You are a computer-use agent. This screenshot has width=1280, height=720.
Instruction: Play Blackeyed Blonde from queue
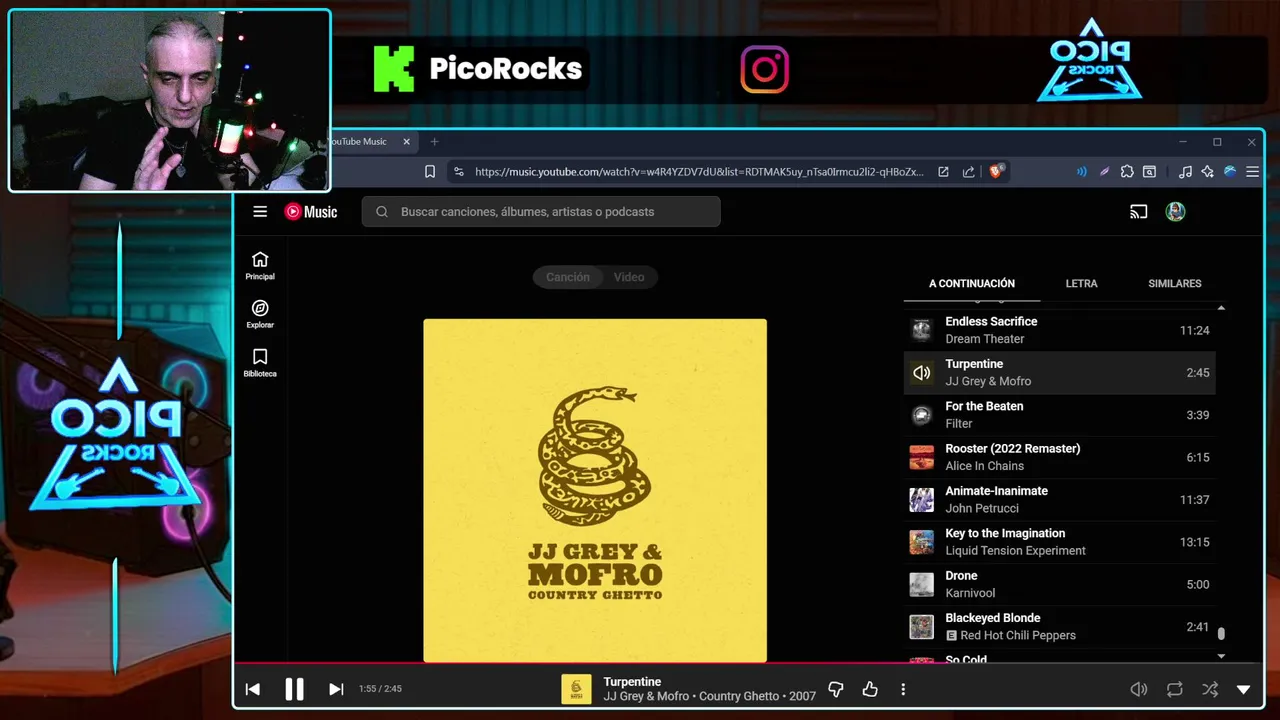(1059, 626)
